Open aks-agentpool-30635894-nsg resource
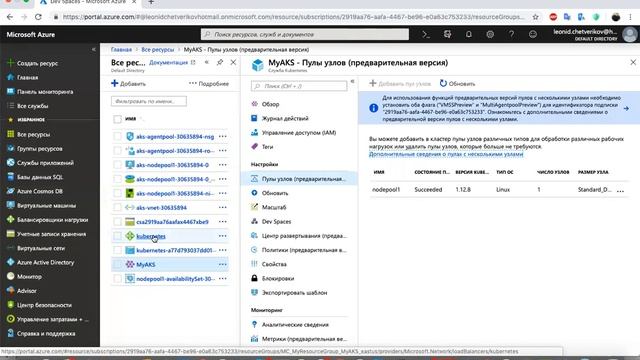Image resolution: width=640 pixels, height=360 pixels. coord(175,136)
